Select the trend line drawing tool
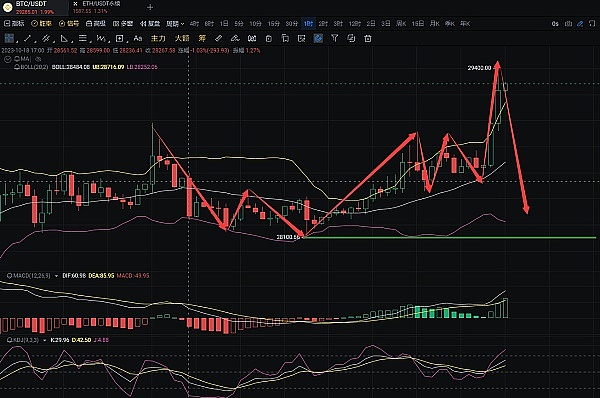Image resolution: width=600 pixels, height=398 pixels. click(28, 38)
